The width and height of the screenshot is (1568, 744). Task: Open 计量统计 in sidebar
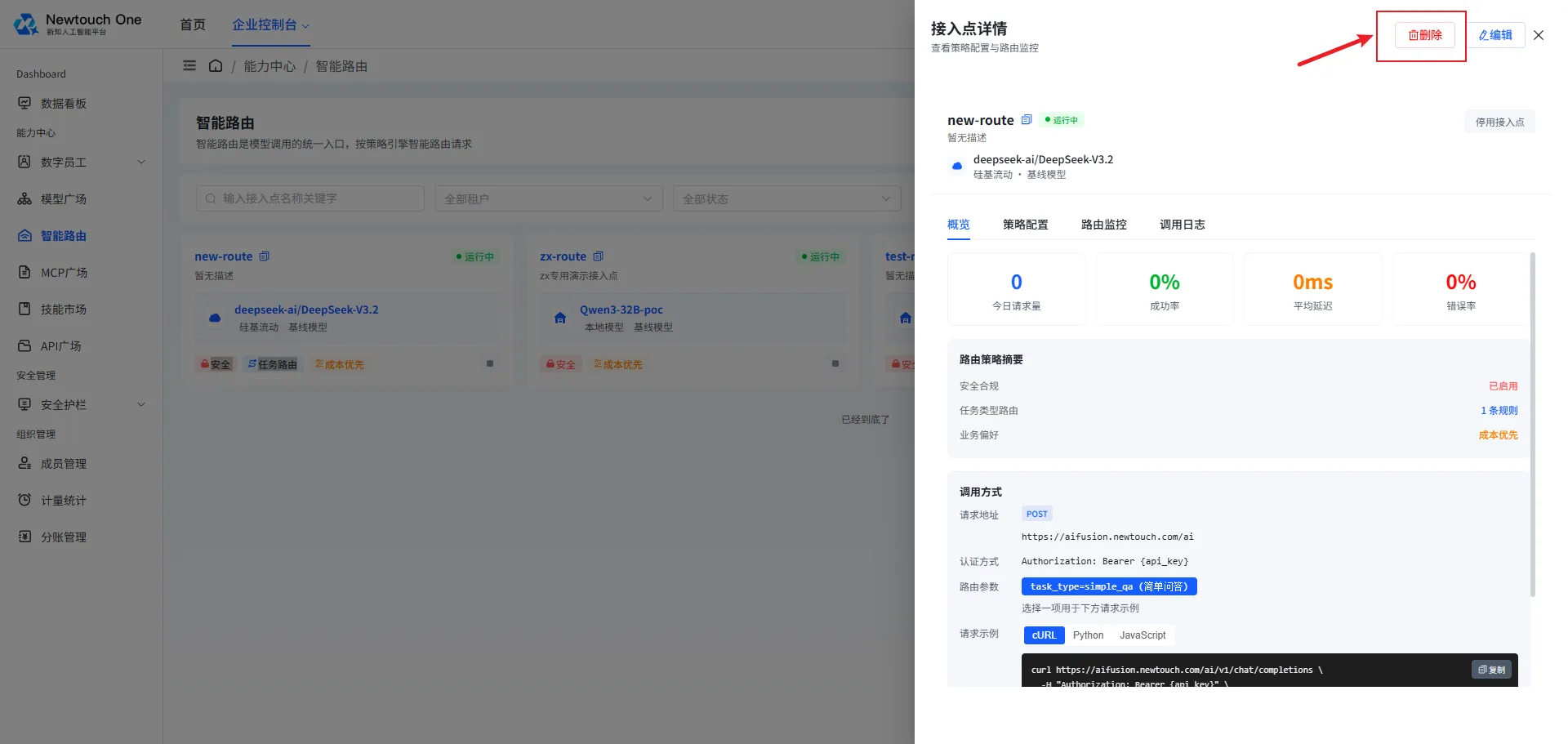(64, 500)
